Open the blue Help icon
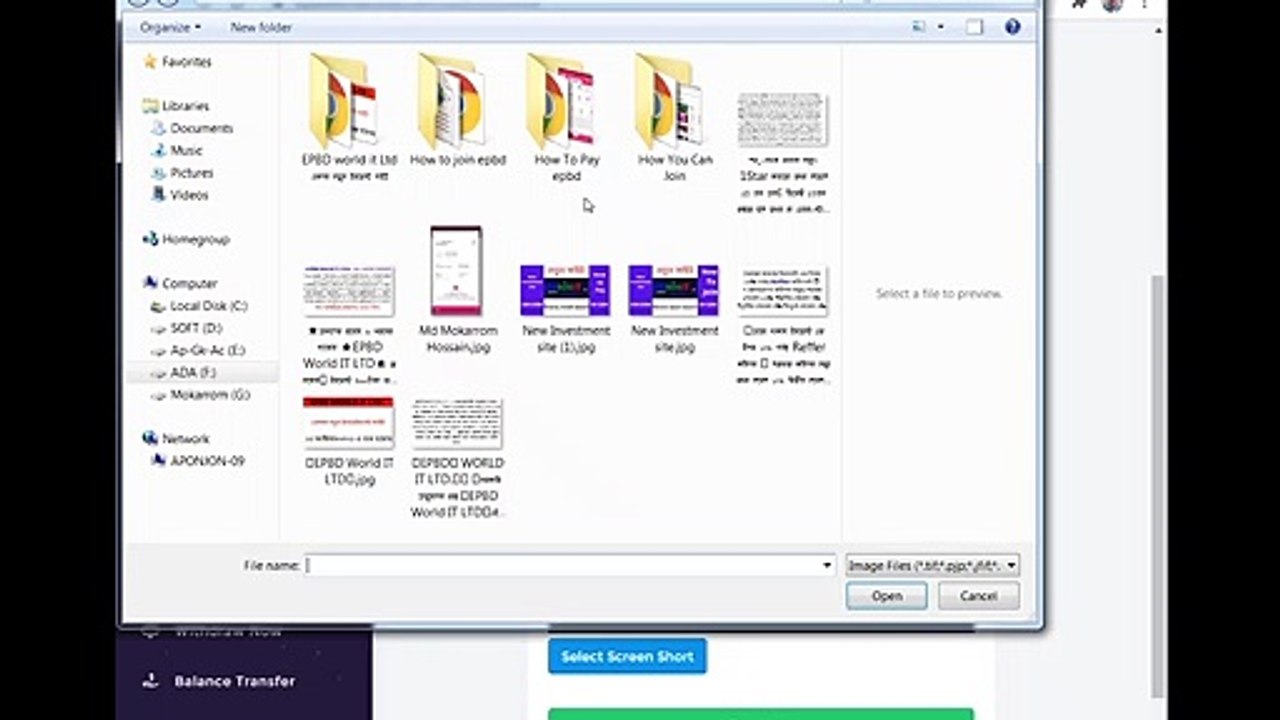Image resolution: width=1280 pixels, height=720 pixels. tap(1012, 28)
